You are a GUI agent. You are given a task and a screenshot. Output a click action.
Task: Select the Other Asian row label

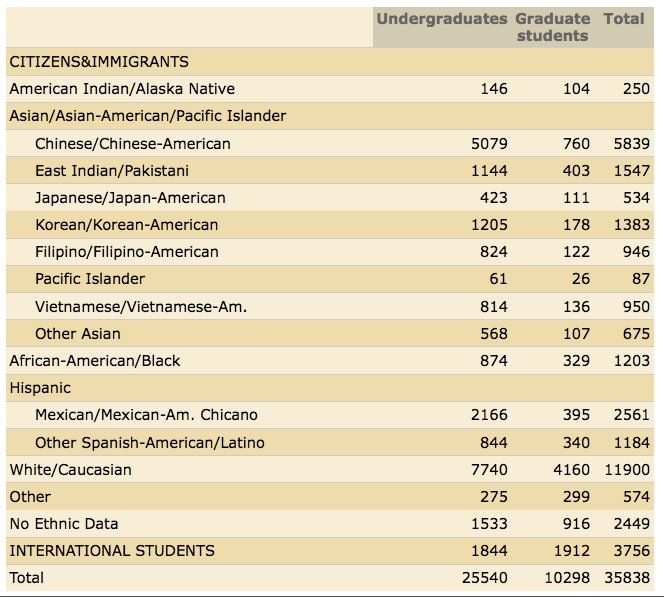[x=77, y=334]
